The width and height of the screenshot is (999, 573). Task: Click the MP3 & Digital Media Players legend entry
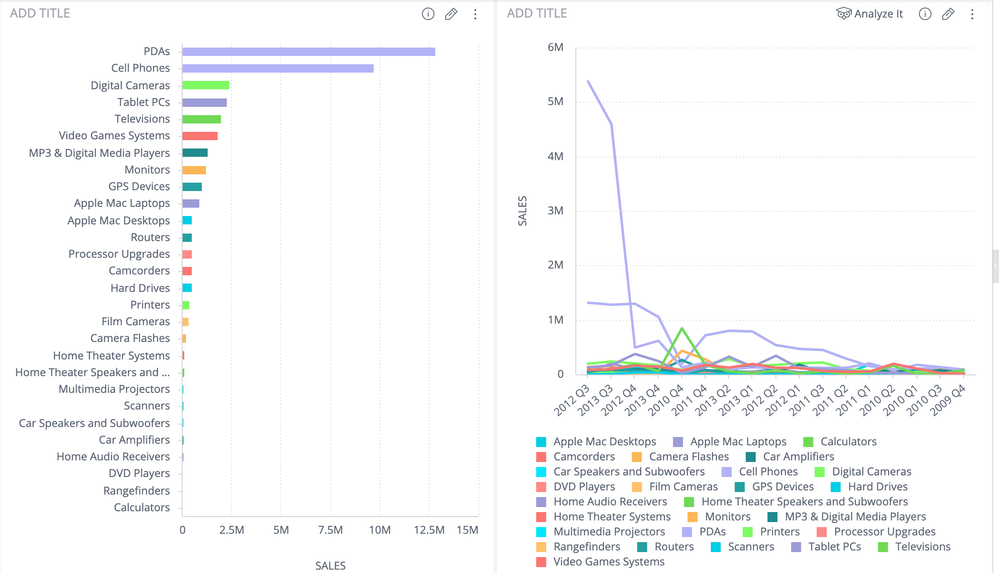point(855,517)
